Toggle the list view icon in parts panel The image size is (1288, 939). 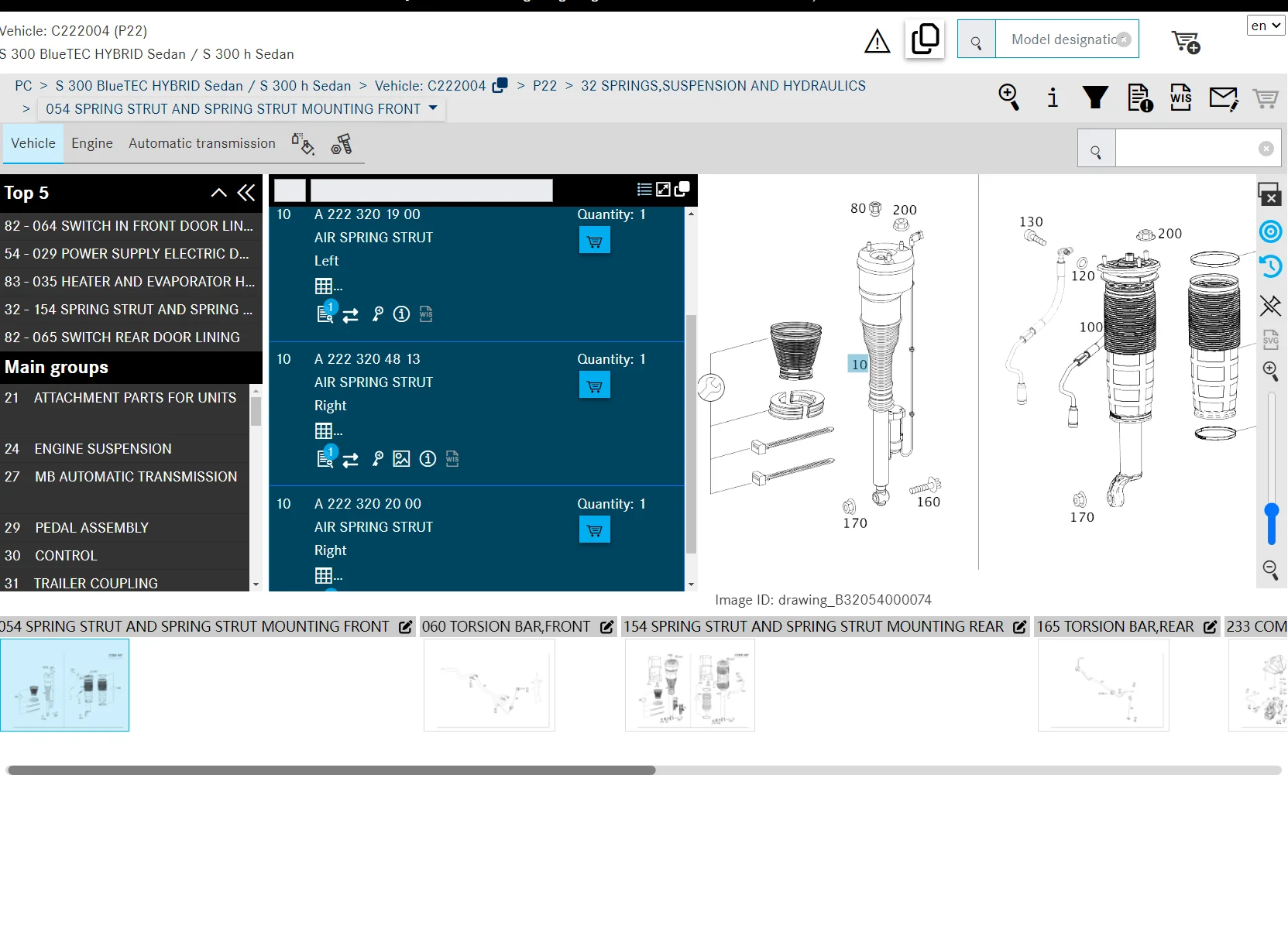tap(644, 190)
